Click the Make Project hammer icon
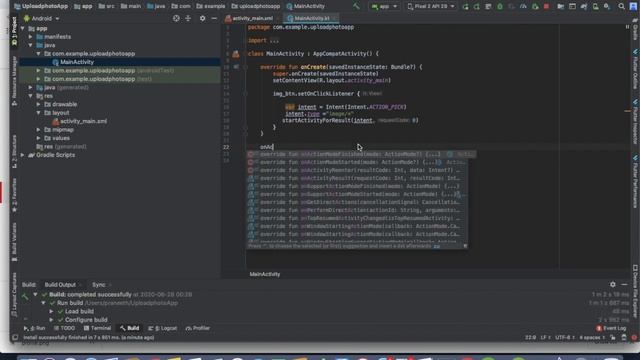This screenshot has height=360, width=640. point(356,6)
